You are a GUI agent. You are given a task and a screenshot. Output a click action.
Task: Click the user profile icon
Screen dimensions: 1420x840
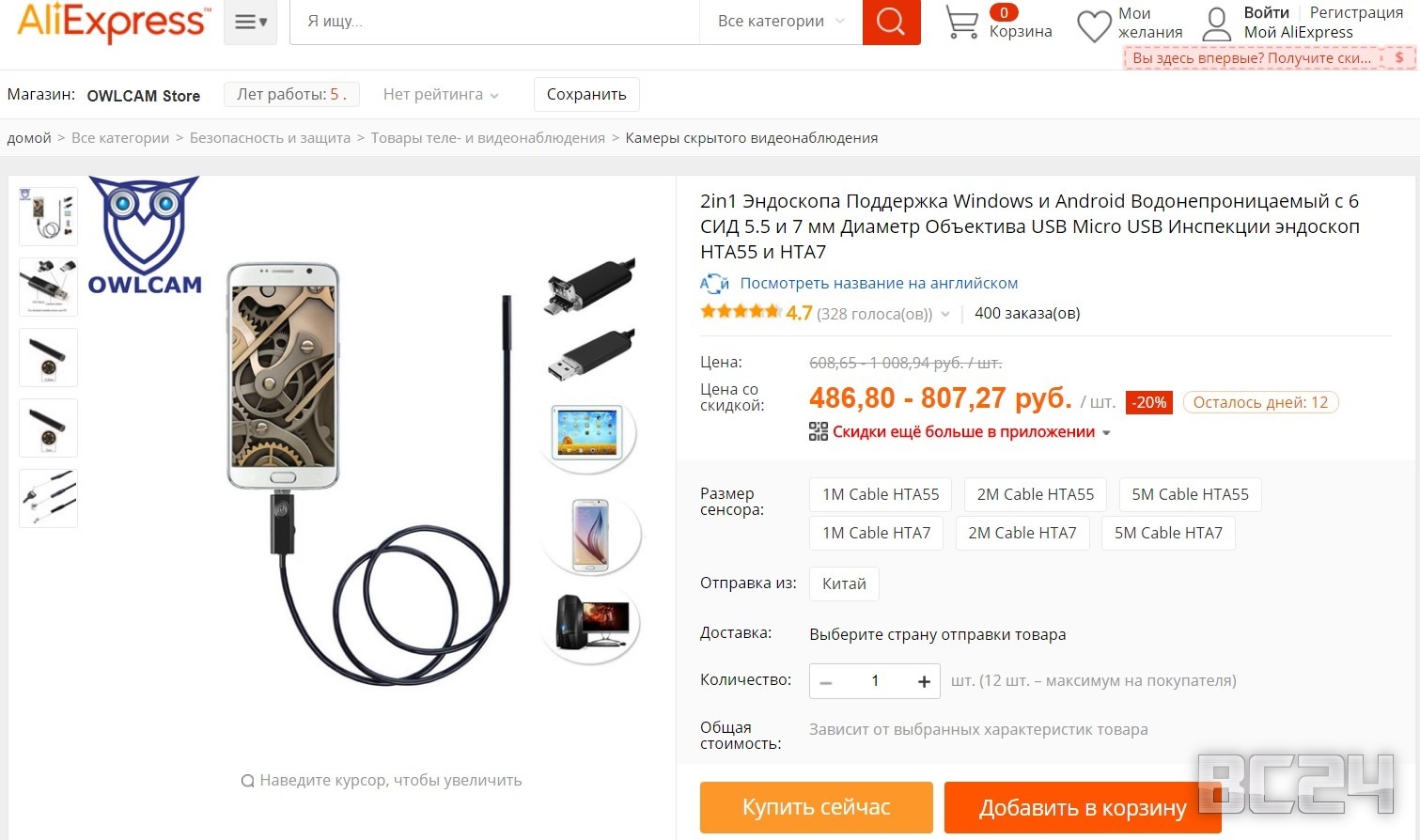1217,24
